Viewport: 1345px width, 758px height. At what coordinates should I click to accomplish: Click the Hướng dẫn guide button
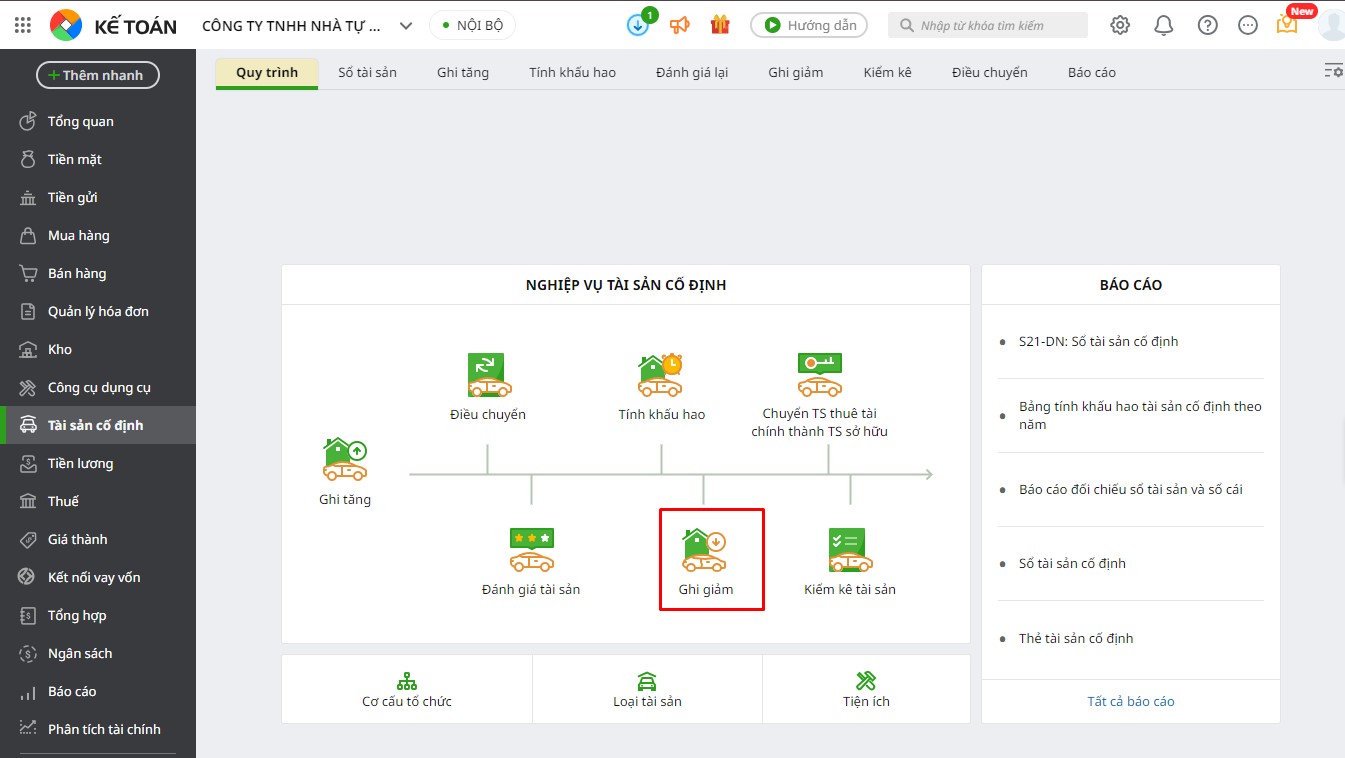pos(809,25)
